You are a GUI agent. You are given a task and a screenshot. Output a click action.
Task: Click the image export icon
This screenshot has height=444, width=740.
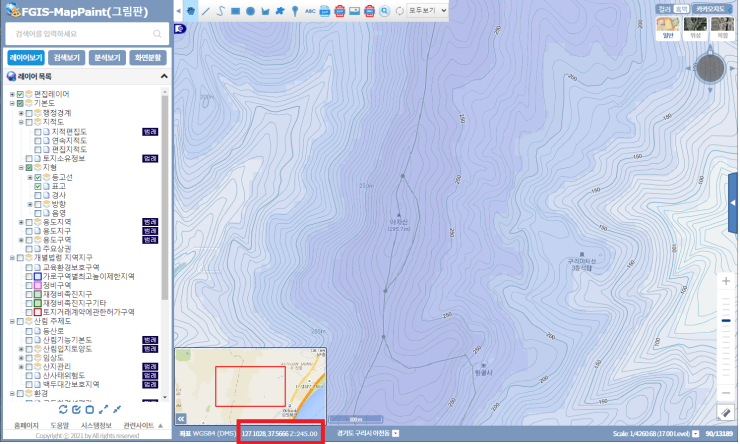point(354,11)
